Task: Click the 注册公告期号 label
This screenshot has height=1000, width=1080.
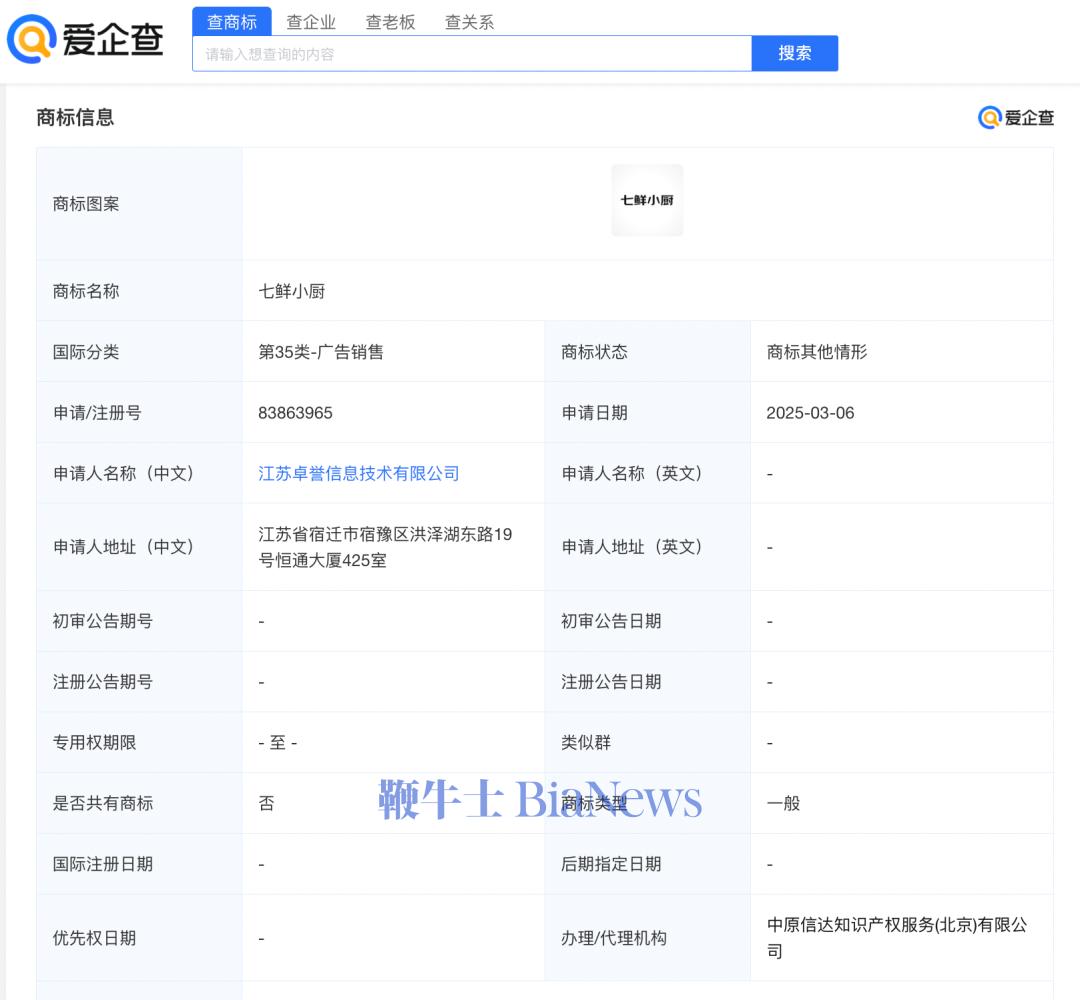Action: coord(103,682)
